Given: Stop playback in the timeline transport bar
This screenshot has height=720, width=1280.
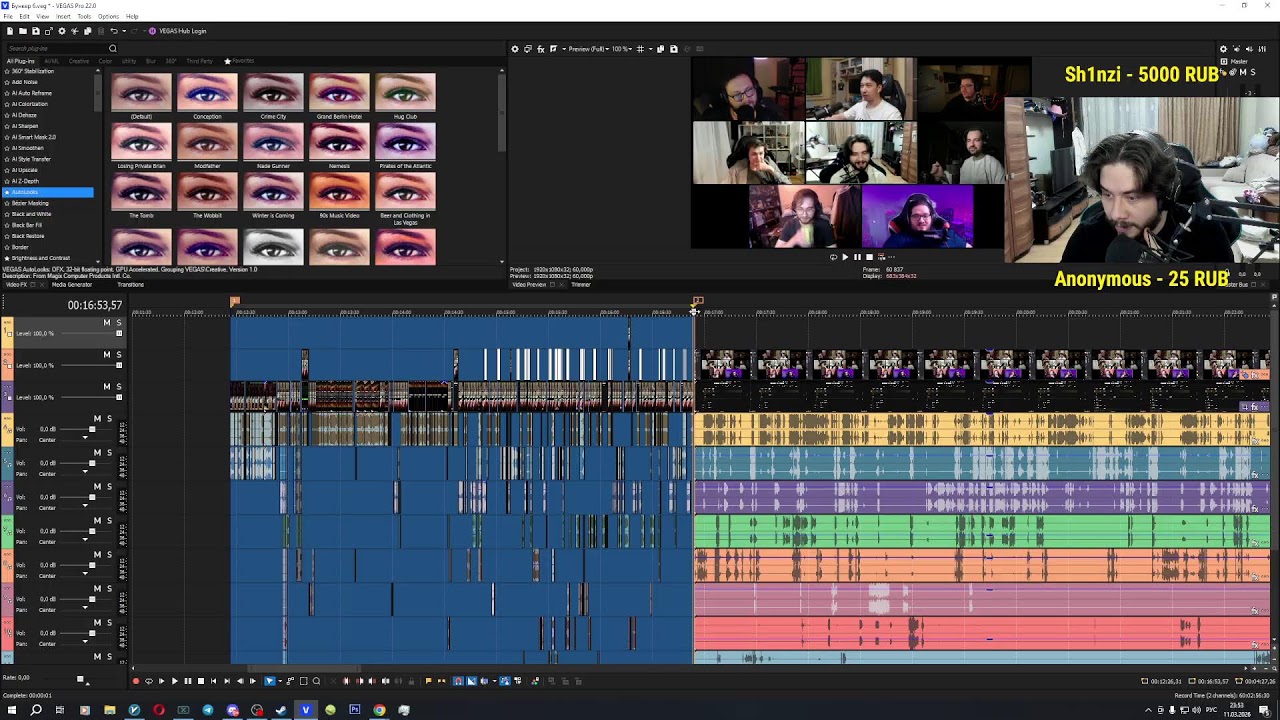Looking at the screenshot, I should [x=201, y=681].
